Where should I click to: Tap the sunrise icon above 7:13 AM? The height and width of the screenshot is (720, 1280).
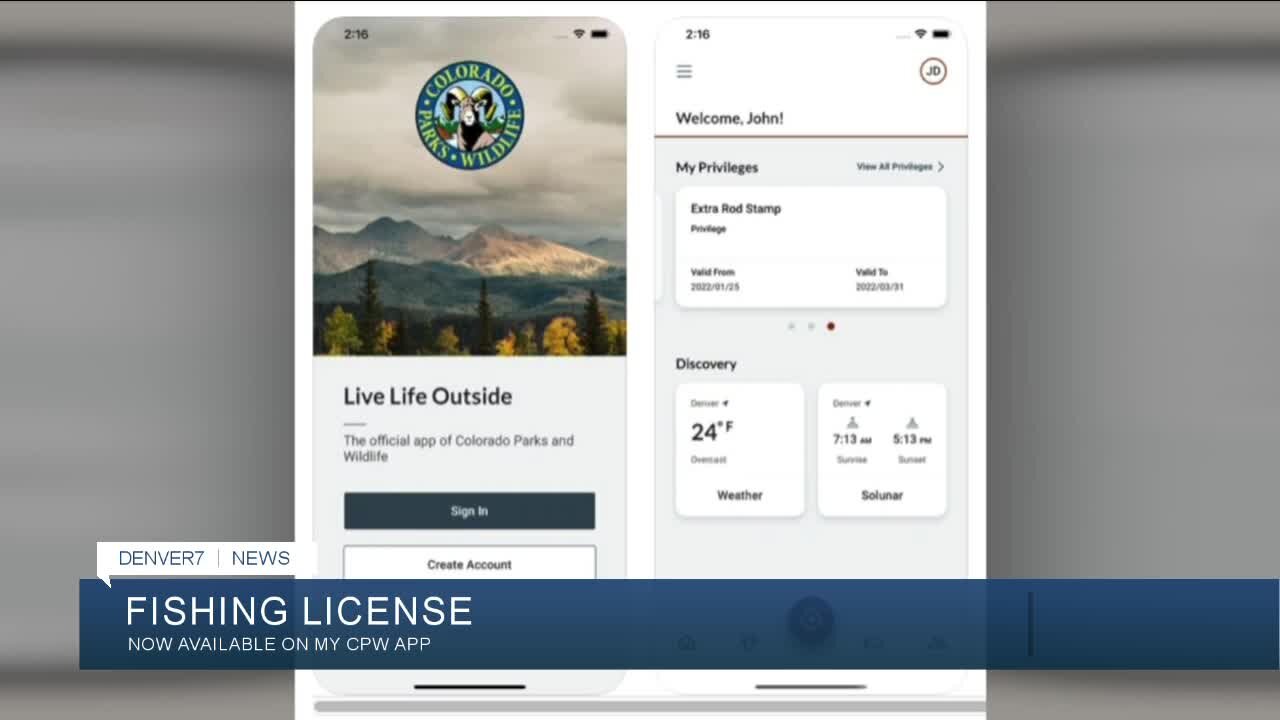[852, 423]
